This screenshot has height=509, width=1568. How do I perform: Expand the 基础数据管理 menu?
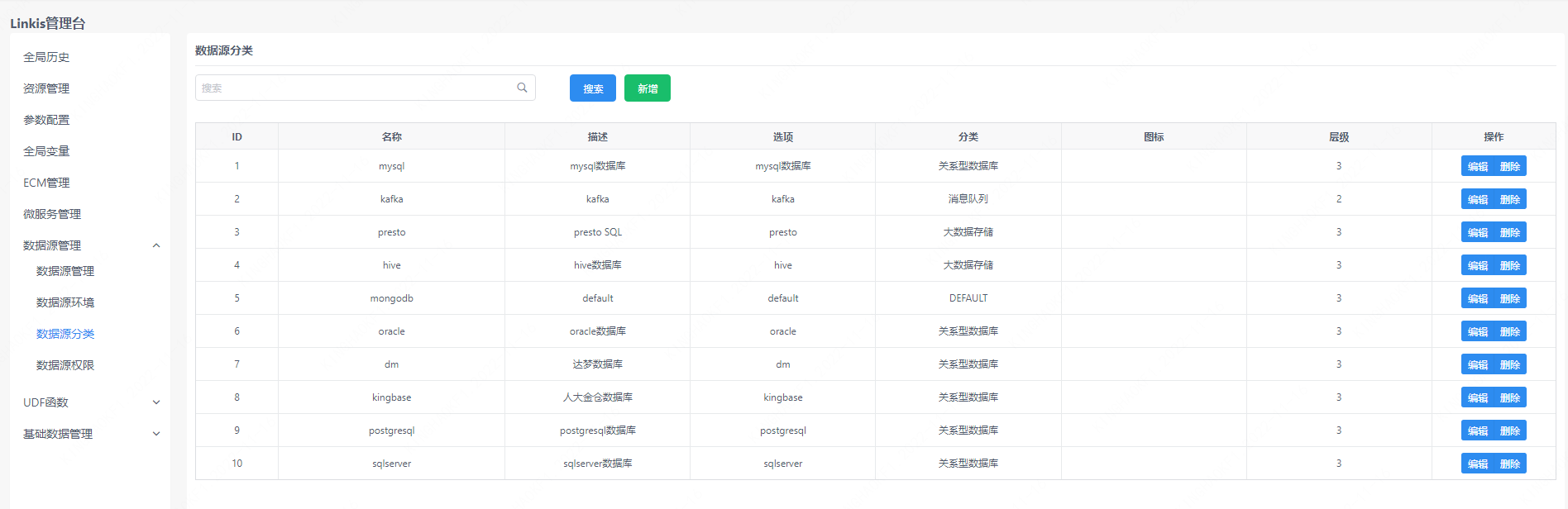(x=156, y=434)
